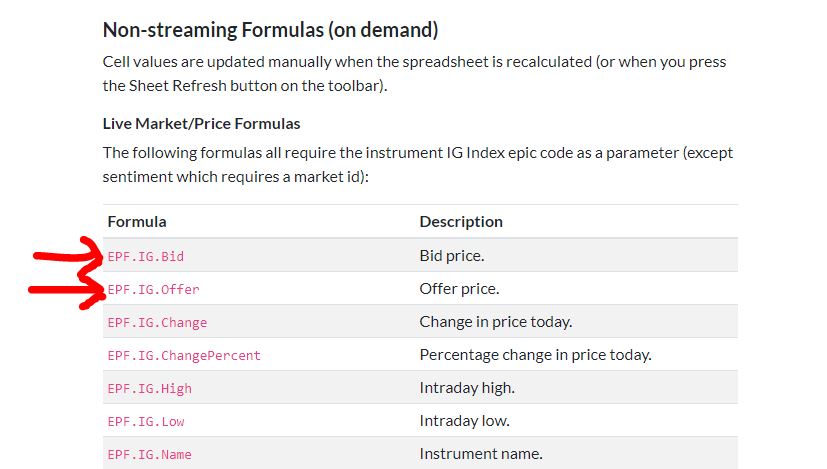Click the EPF.IG.Change formula code
This screenshot has width=827, height=469.
click(157, 322)
